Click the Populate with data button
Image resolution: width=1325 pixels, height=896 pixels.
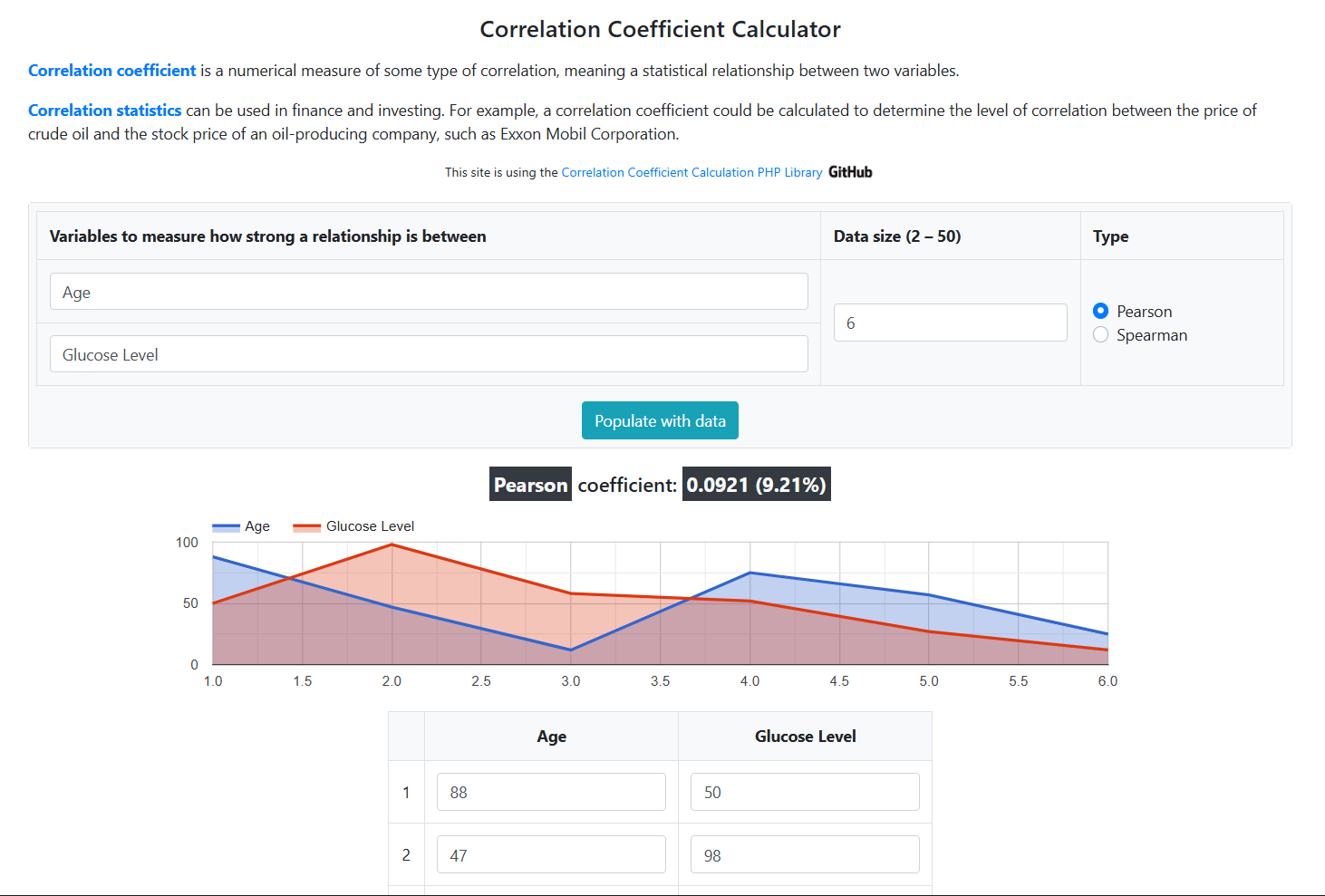click(660, 420)
